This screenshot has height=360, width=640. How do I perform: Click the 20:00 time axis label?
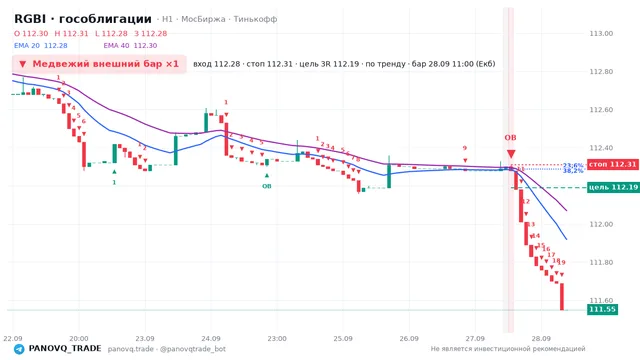tap(79, 338)
